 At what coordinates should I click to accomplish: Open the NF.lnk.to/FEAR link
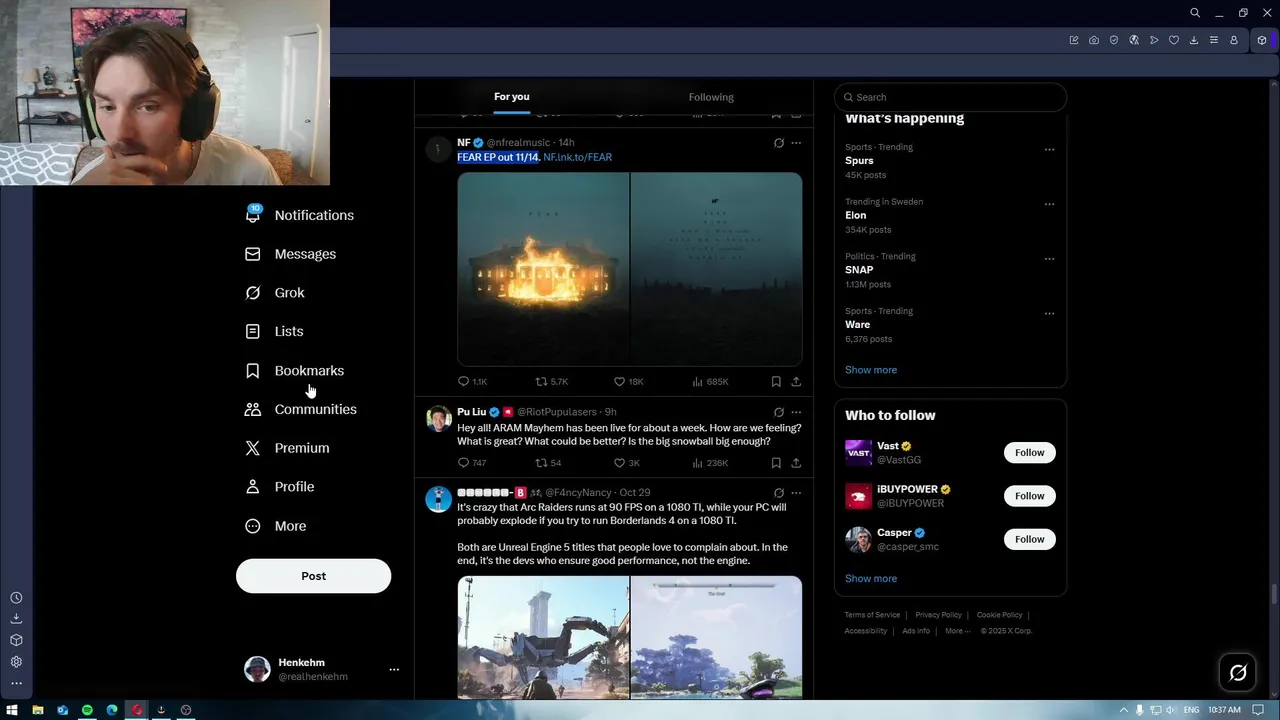577,157
